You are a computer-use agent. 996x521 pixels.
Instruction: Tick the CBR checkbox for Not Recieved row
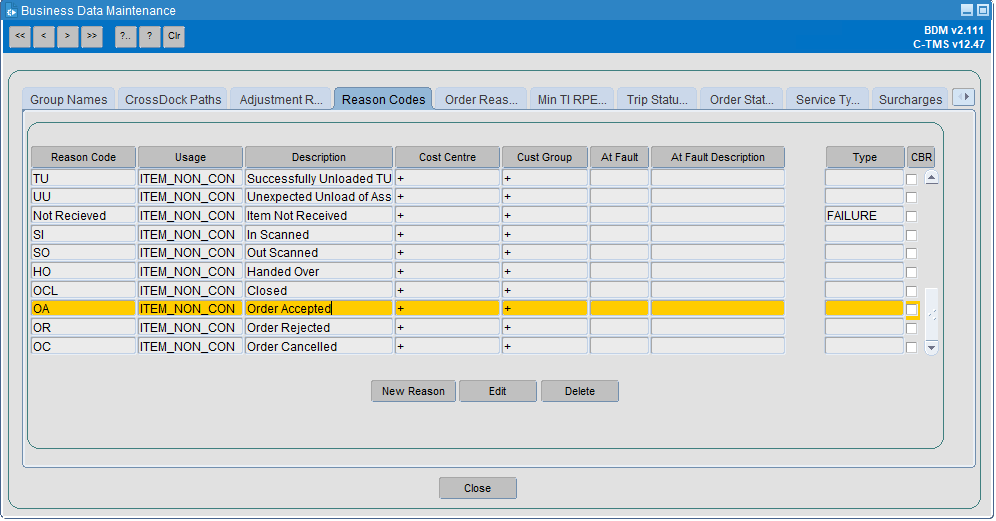pyautogui.click(x=912, y=216)
